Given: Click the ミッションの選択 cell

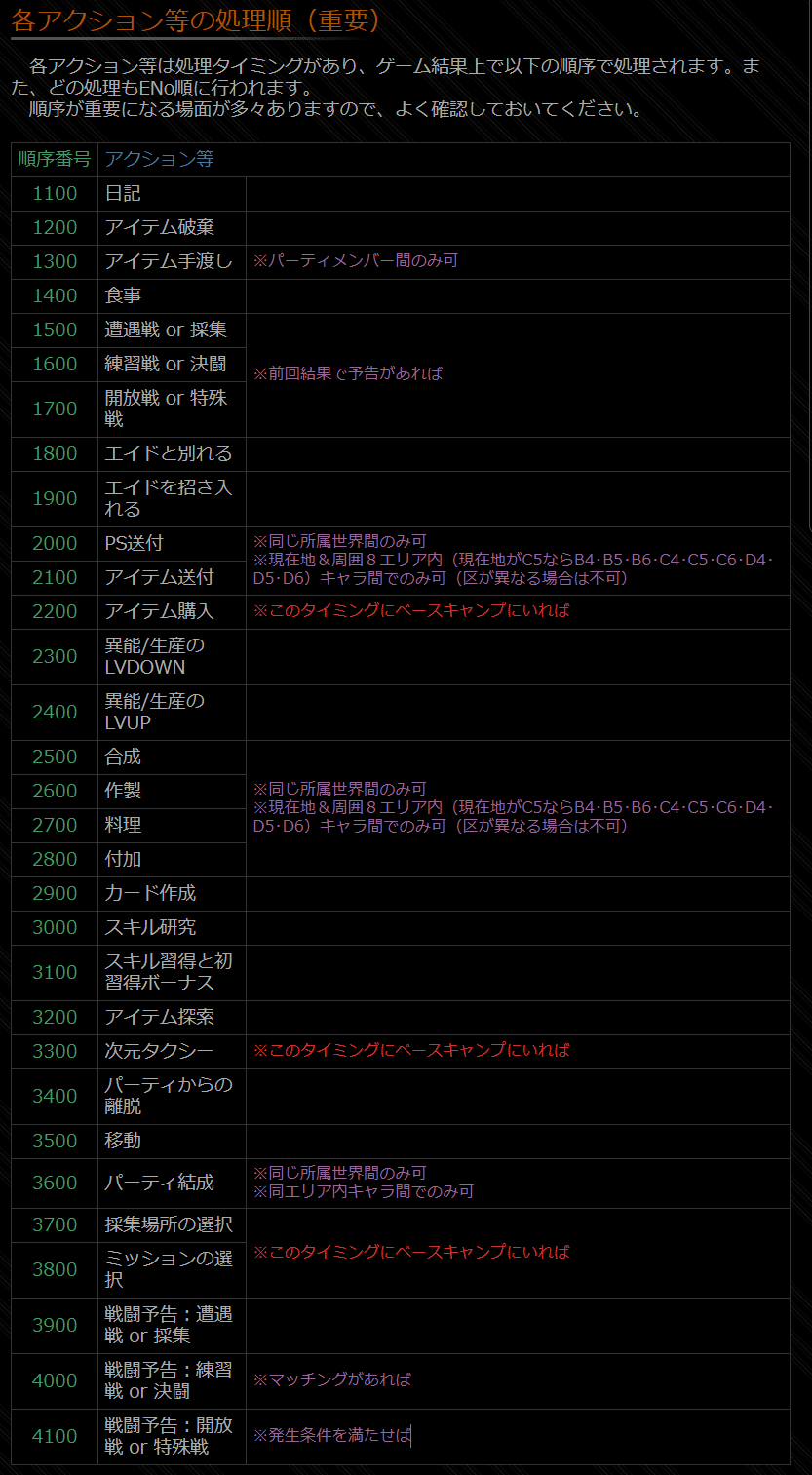Looking at the screenshot, I should pos(172,1270).
